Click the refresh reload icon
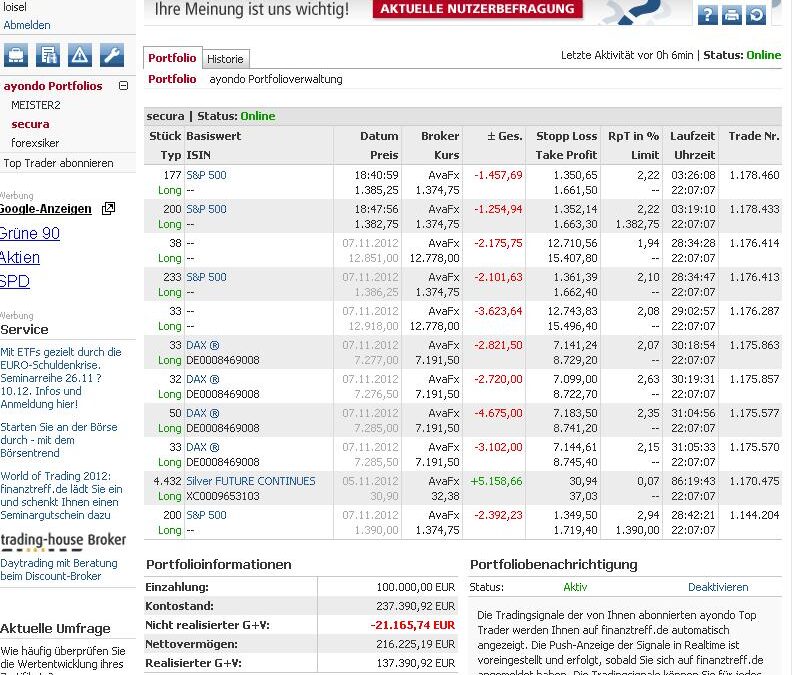793x675 pixels. pyautogui.click(x=756, y=14)
